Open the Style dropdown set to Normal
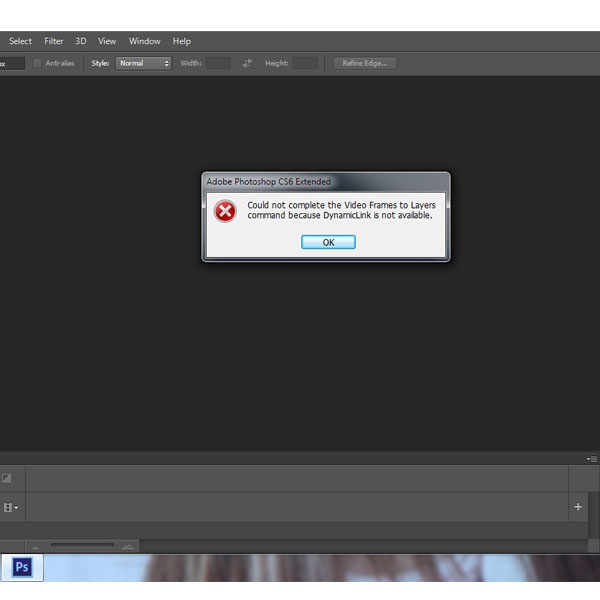 coord(143,63)
